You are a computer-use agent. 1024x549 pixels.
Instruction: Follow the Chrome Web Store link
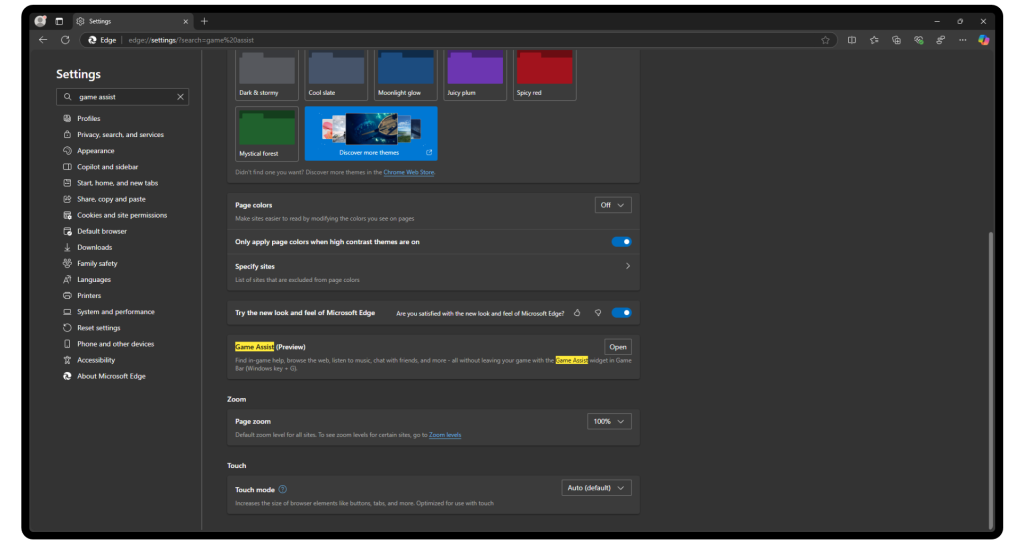point(409,173)
